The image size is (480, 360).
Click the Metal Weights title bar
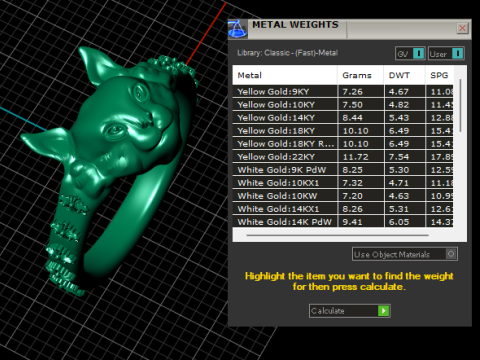349,29
